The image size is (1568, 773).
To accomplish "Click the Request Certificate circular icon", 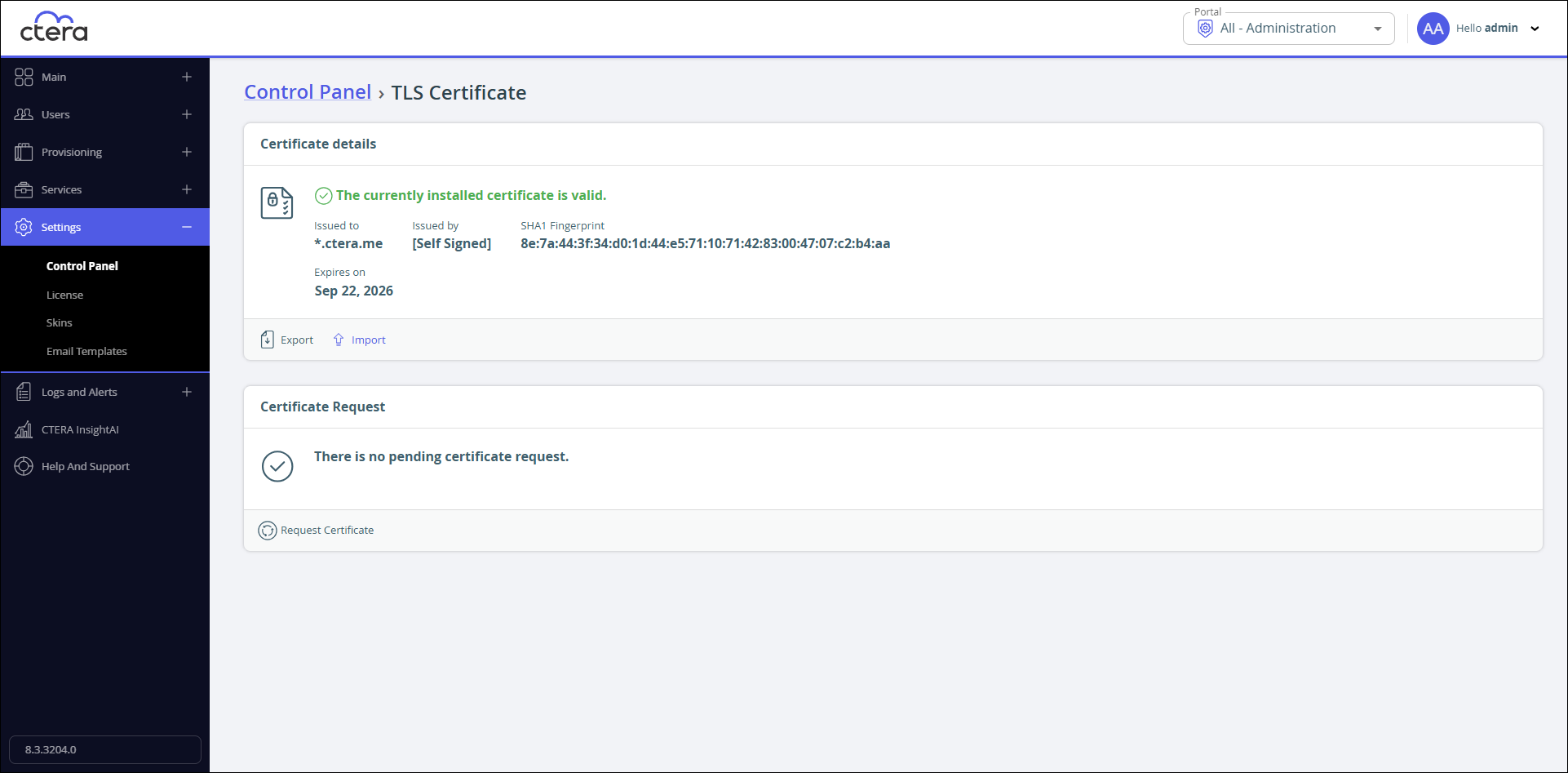I will [x=268, y=531].
